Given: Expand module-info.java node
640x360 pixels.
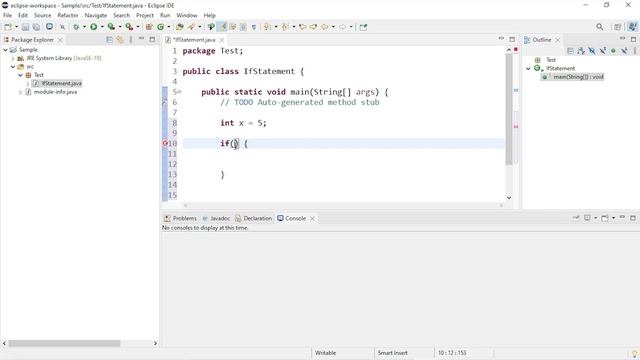Looking at the screenshot, I should coord(20,92).
